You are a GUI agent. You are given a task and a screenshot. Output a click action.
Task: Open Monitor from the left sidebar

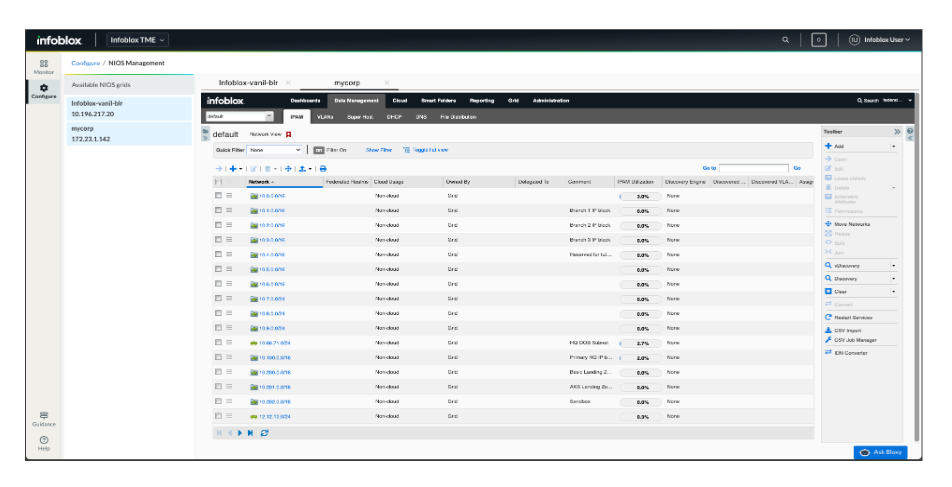coord(44,66)
